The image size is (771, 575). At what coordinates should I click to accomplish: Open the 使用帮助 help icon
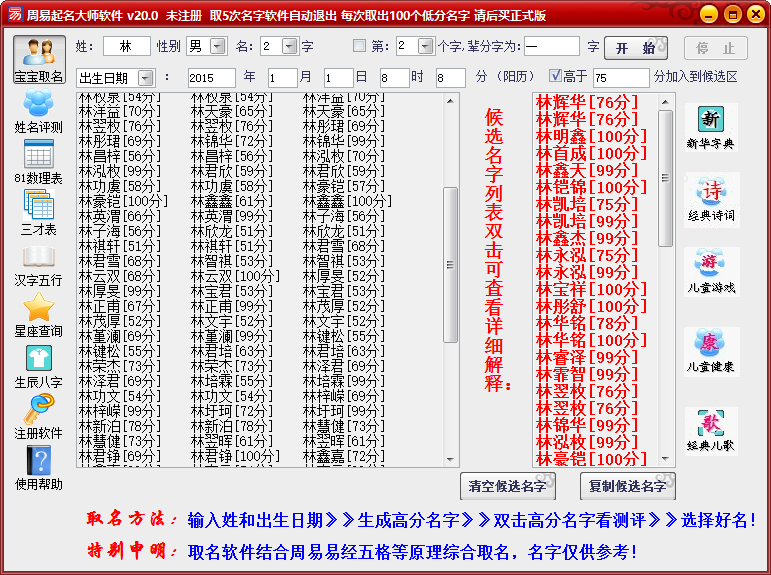(38, 467)
